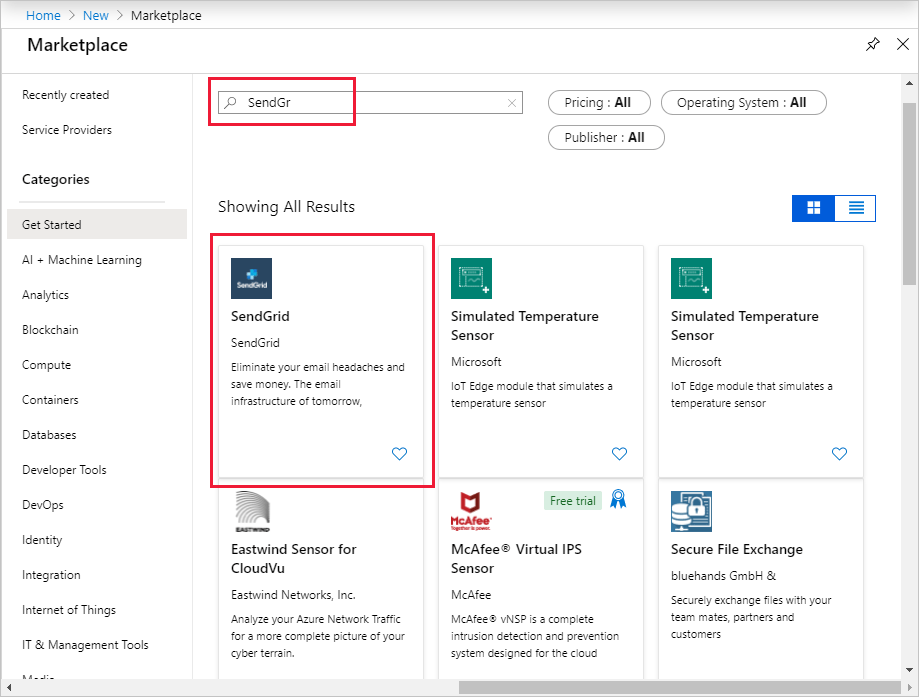Click the first Simulated Temperature Sensor icon

point(471,278)
